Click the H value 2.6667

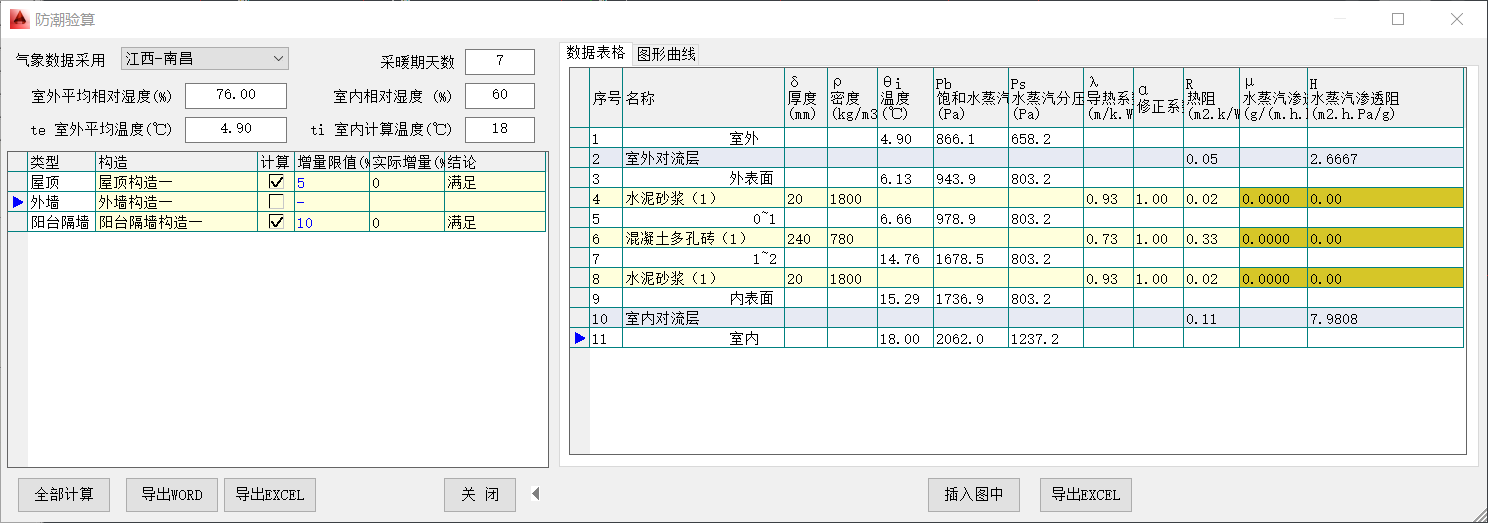point(1386,158)
